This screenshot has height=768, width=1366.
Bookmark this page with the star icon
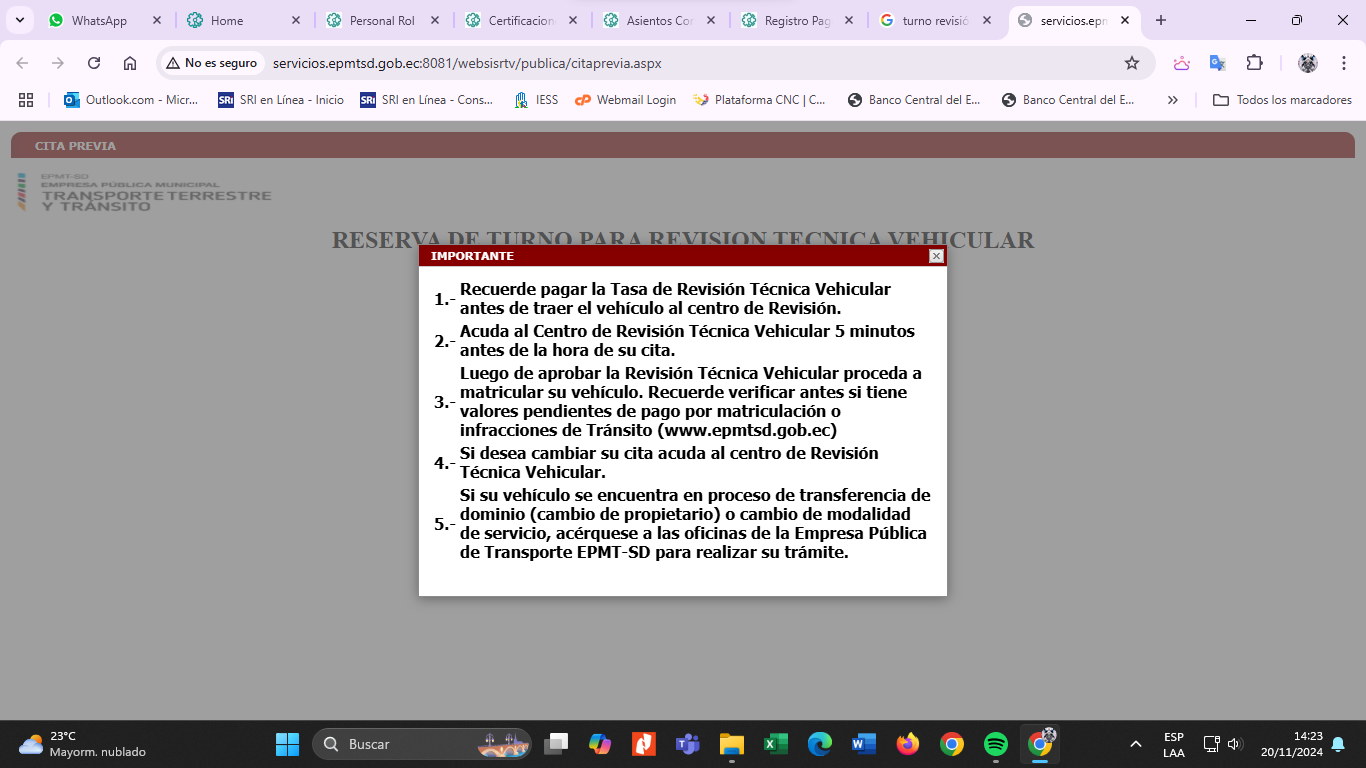(1132, 63)
